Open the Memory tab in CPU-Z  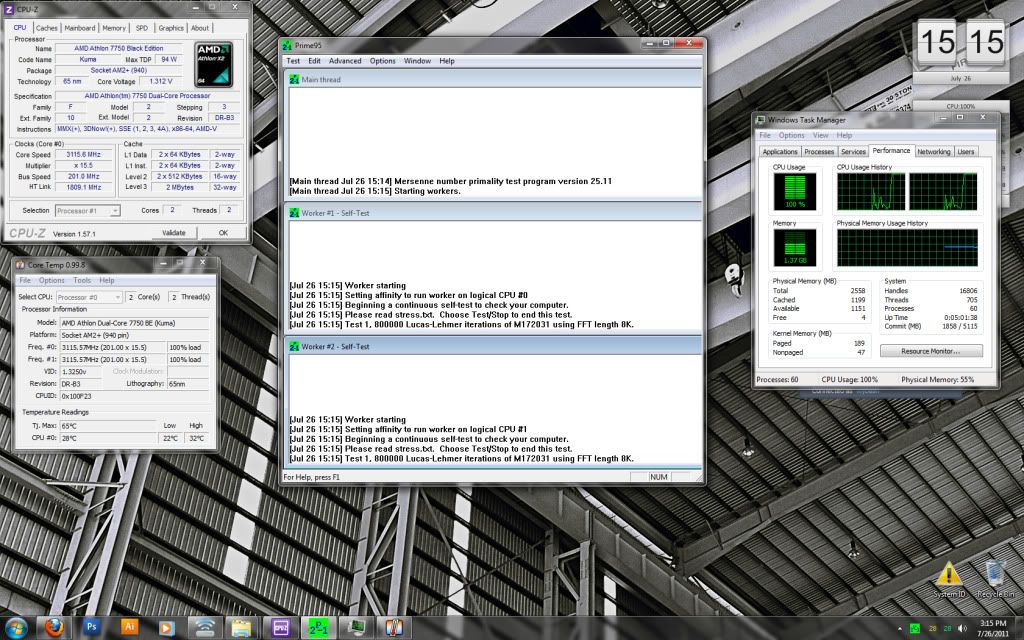click(x=114, y=28)
